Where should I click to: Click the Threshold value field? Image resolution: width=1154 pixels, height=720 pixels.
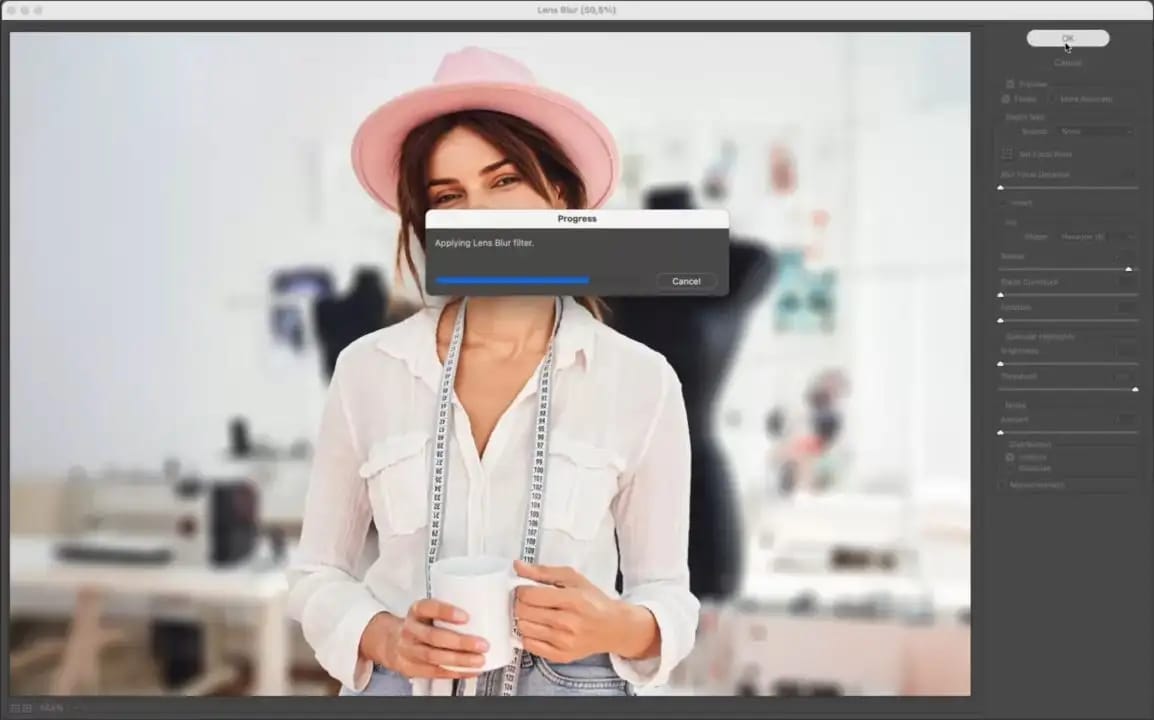[x=1126, y=376]
